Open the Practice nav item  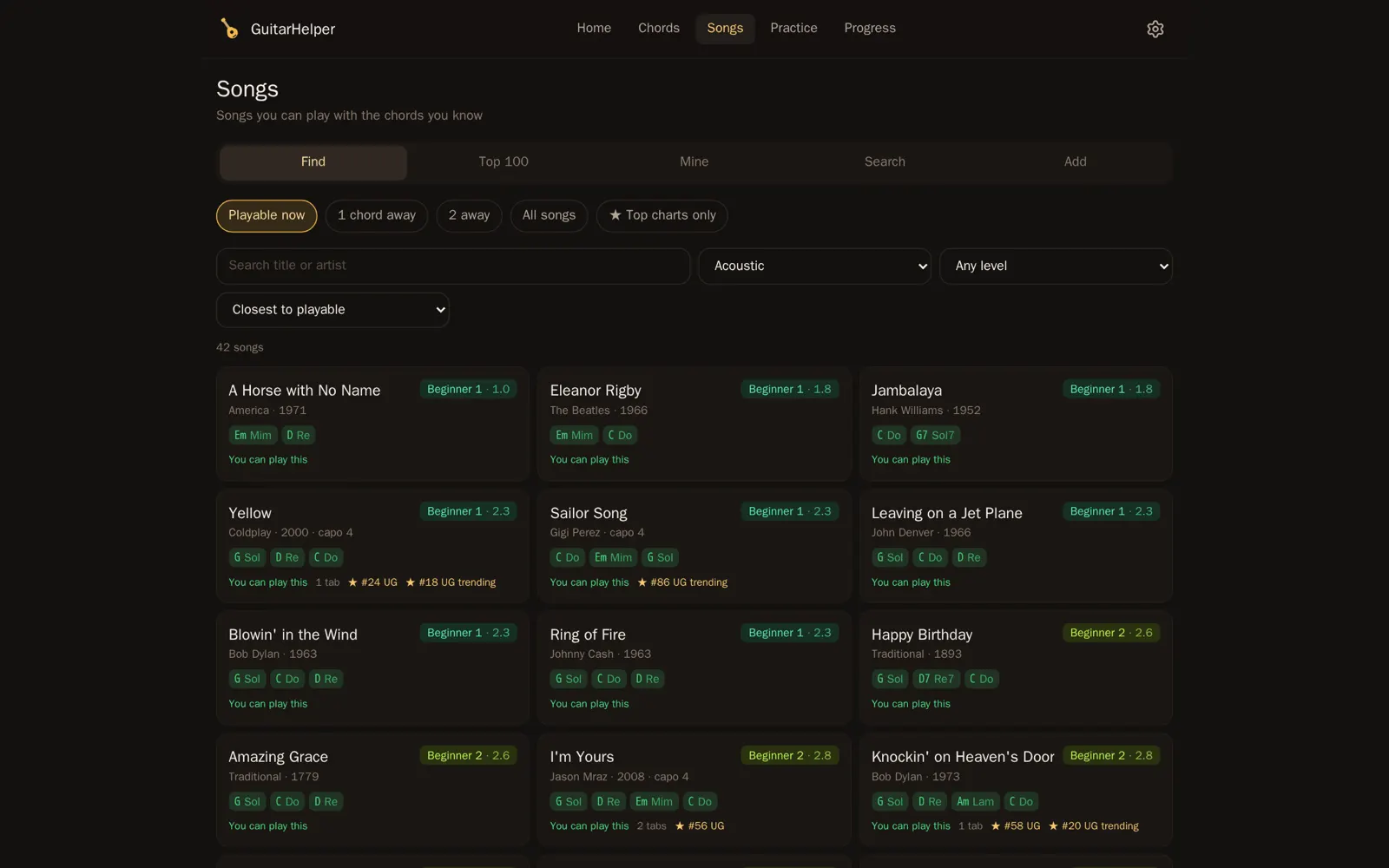point(793,29)
